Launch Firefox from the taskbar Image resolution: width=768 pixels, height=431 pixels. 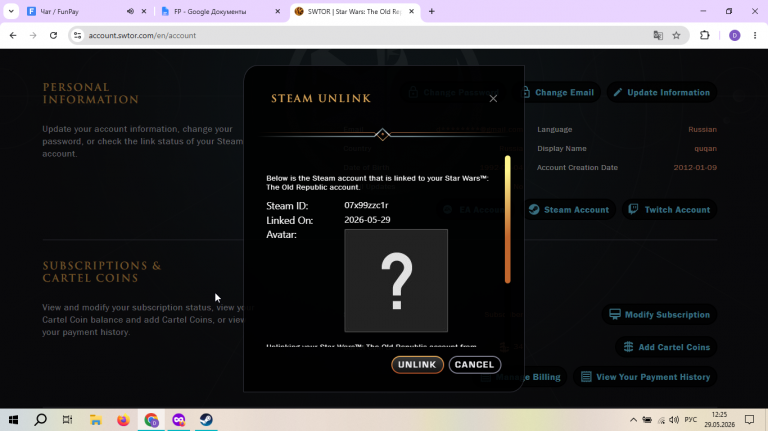[x=123, y=420]
